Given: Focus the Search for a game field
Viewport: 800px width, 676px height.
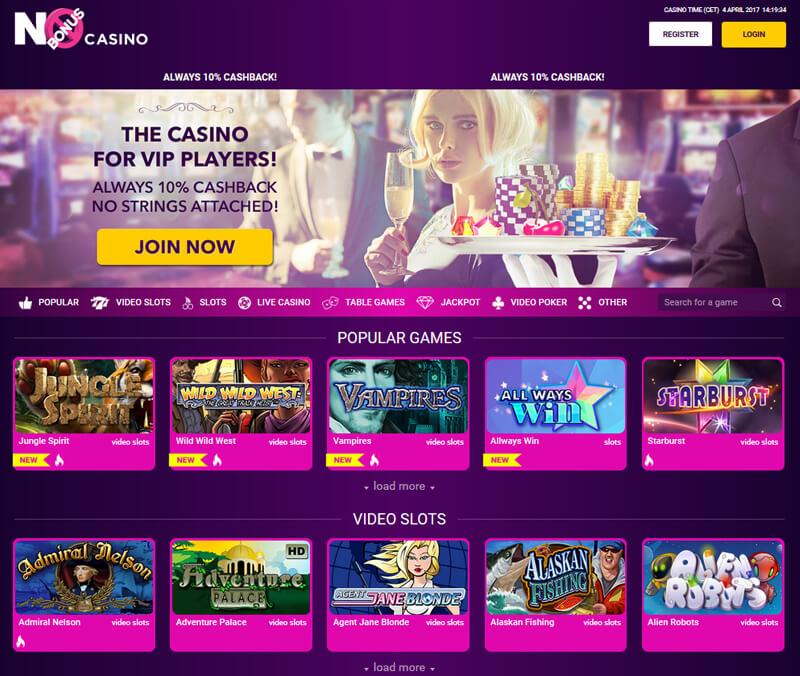Looking at the screenshot, I should [716, 303].
